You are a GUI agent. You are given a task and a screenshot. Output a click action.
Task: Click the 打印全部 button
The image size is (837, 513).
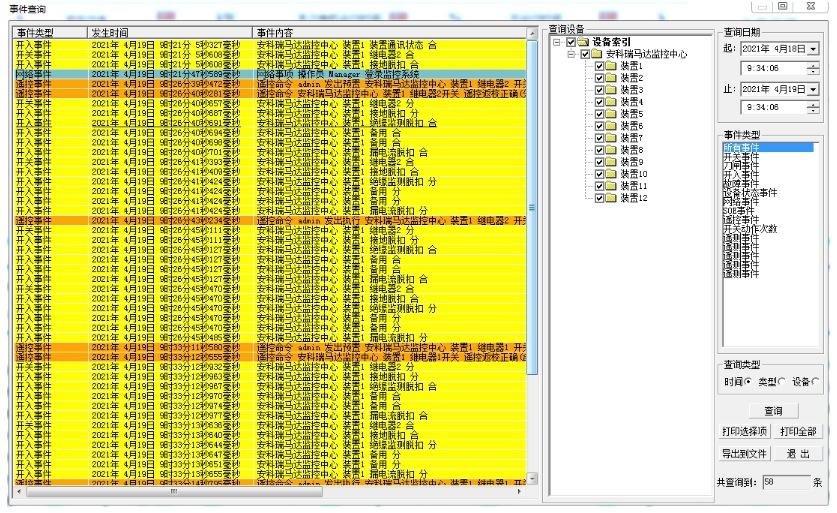click(x=798, y=431)
